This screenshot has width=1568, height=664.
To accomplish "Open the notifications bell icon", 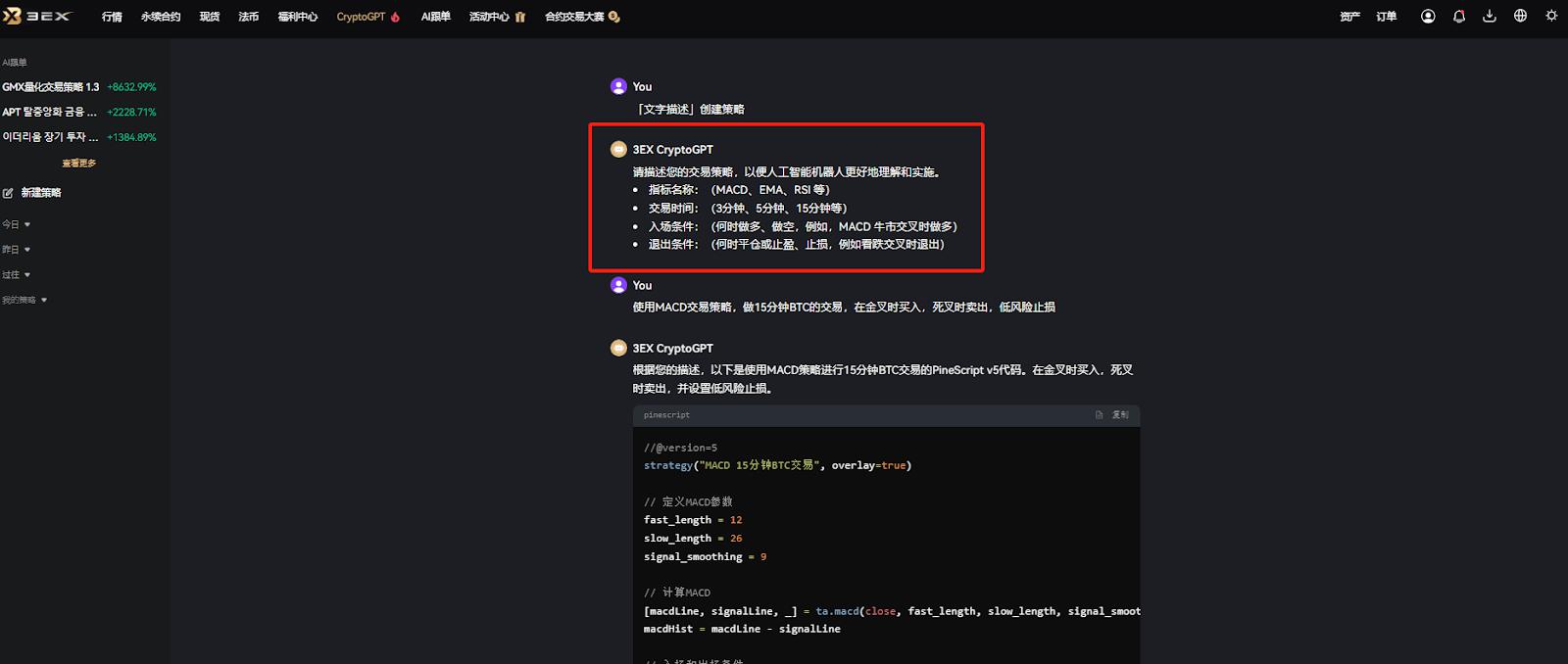I will pos(1459,17).
